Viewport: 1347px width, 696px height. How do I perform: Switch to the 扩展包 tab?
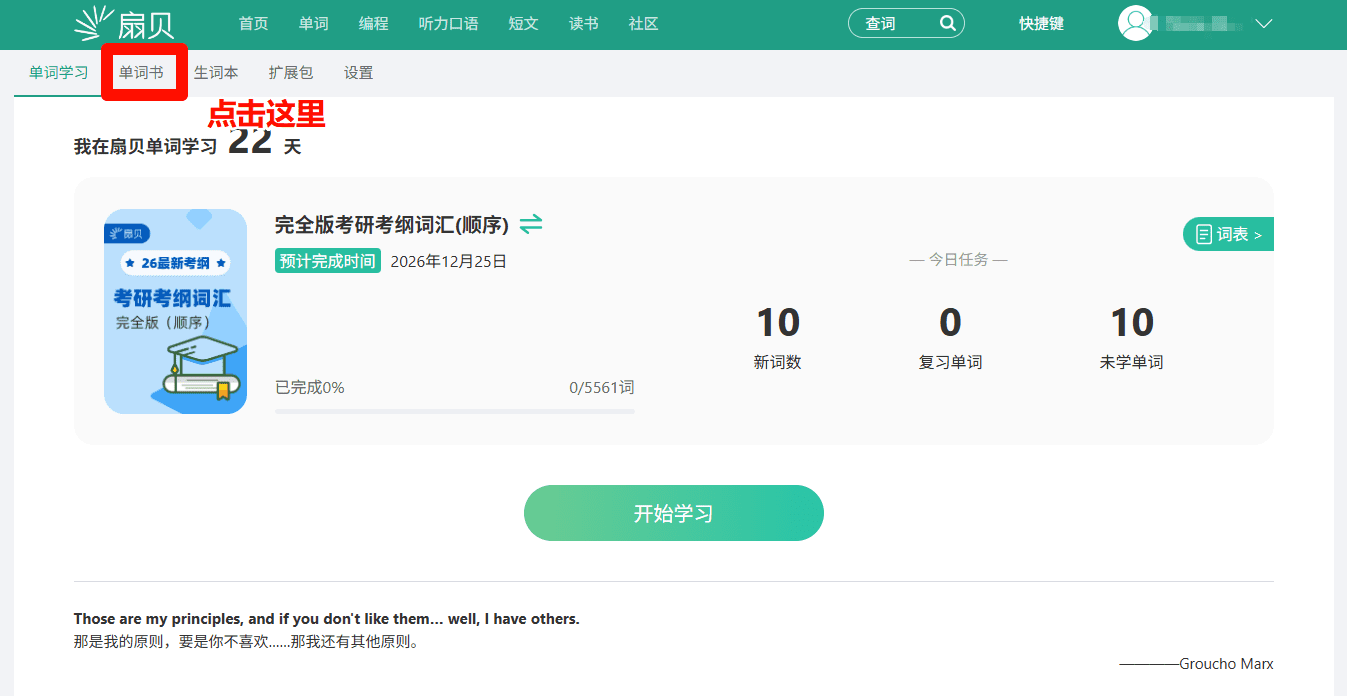(291, 73)
